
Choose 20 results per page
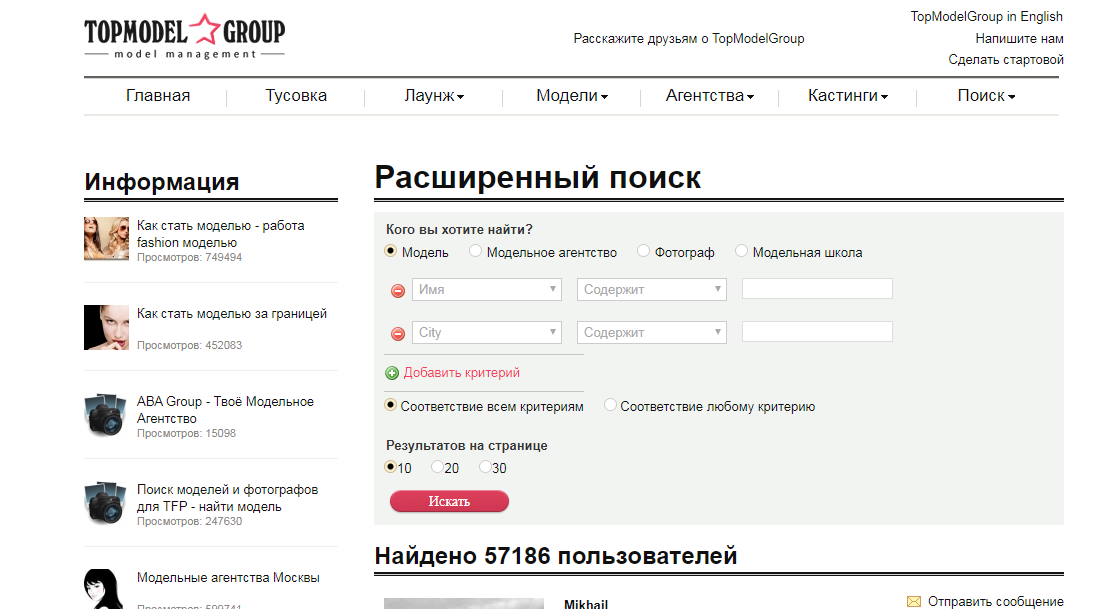(x=437, y=467)
